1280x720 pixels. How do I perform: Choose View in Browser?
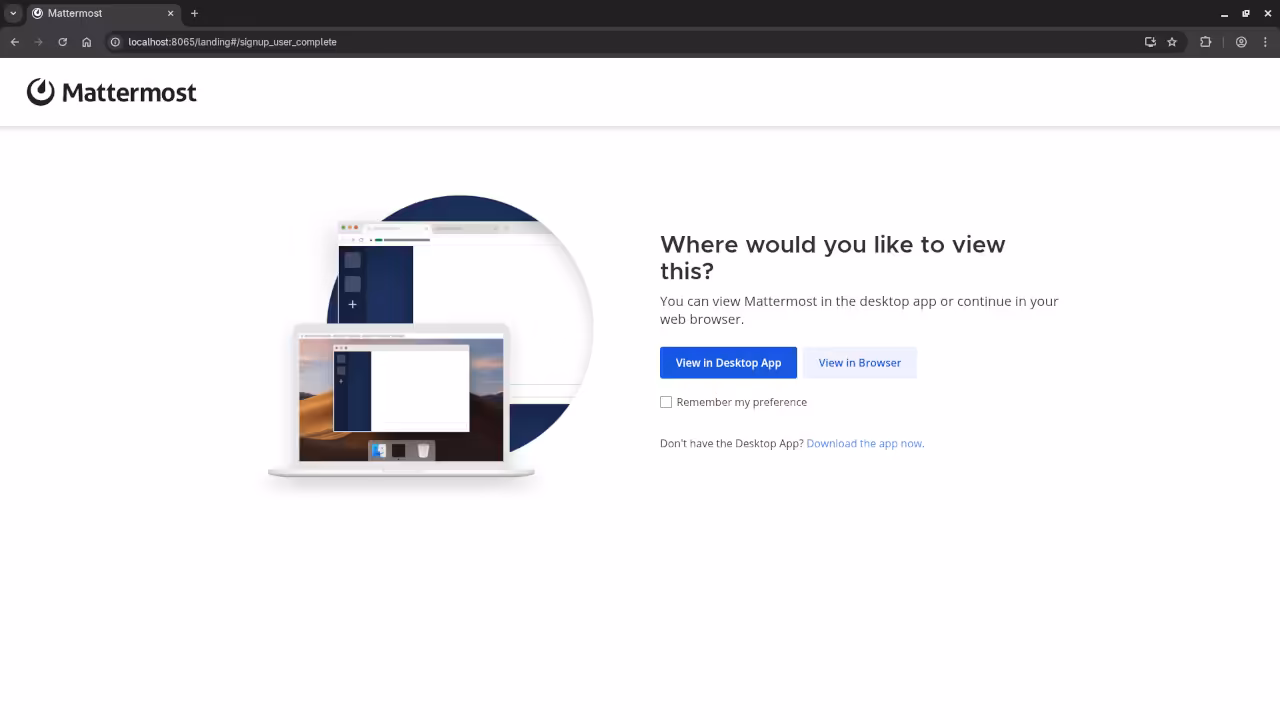(859, 362)
